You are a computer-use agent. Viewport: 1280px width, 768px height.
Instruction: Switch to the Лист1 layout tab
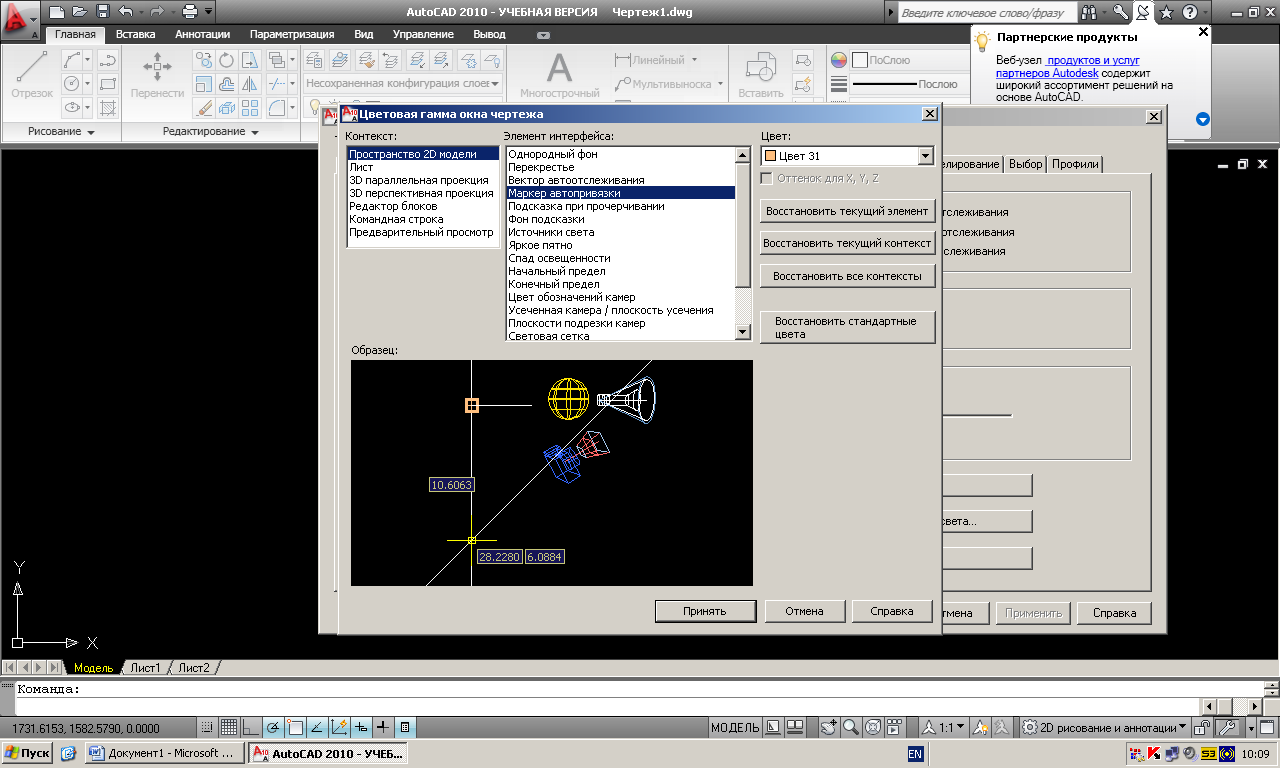coord(146,668)
